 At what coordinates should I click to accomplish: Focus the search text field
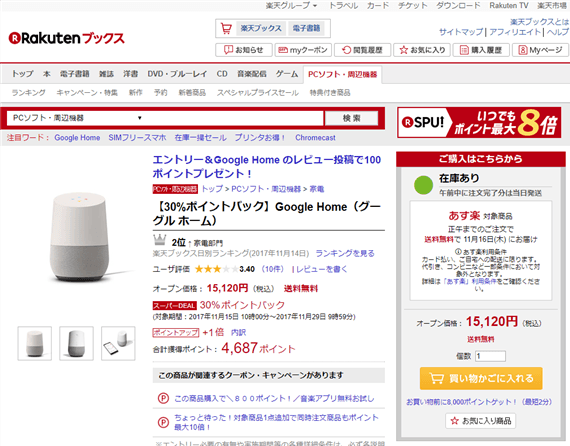pyautogui.click(x=234, y=118)
